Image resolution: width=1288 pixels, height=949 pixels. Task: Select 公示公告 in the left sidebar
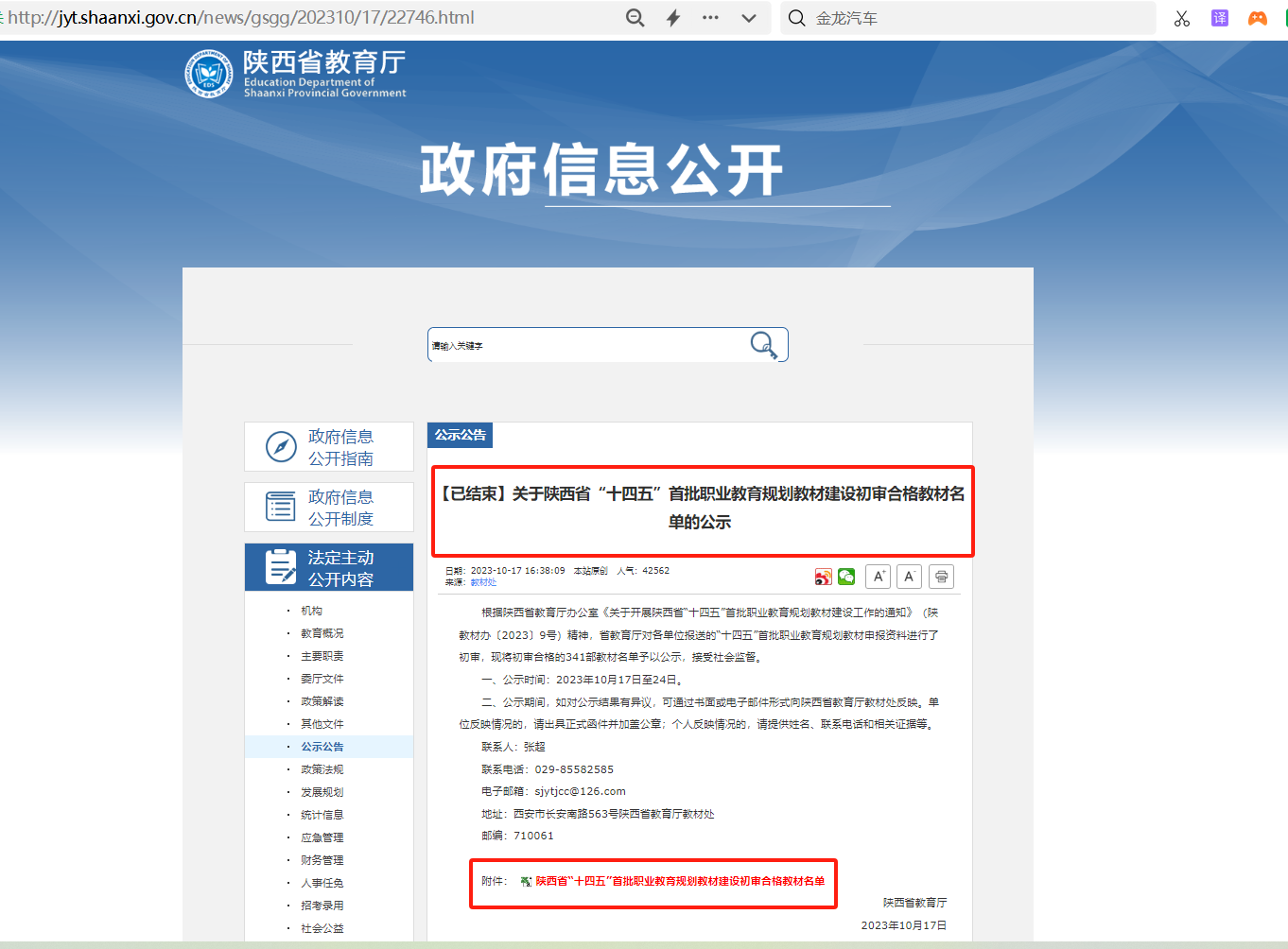(x=322, y=747)
